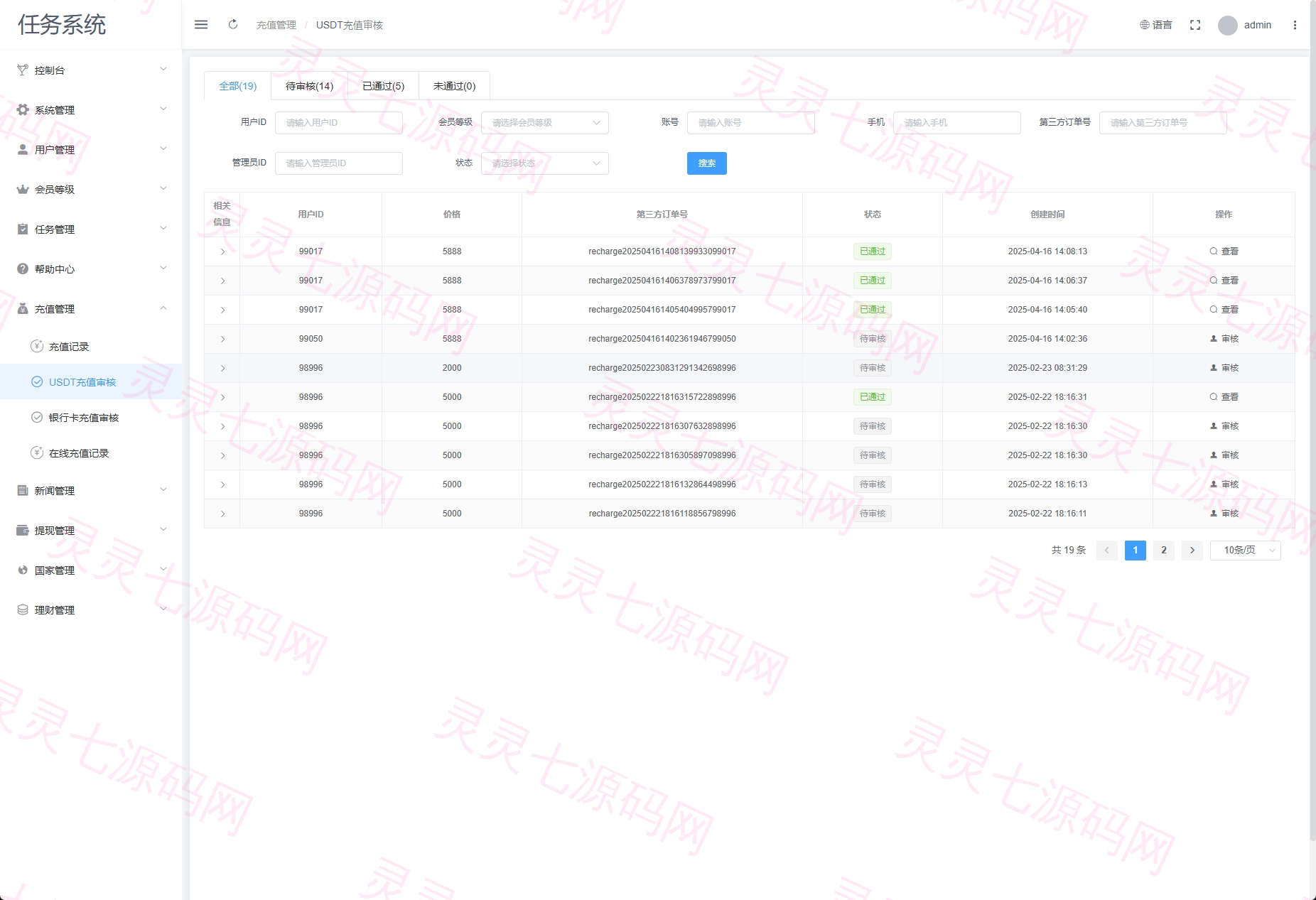Image resolution: width=1316 pixels, height=900 pixels.
Task: Click 查看 for the 18:16:31 record
Action: 1224,397
